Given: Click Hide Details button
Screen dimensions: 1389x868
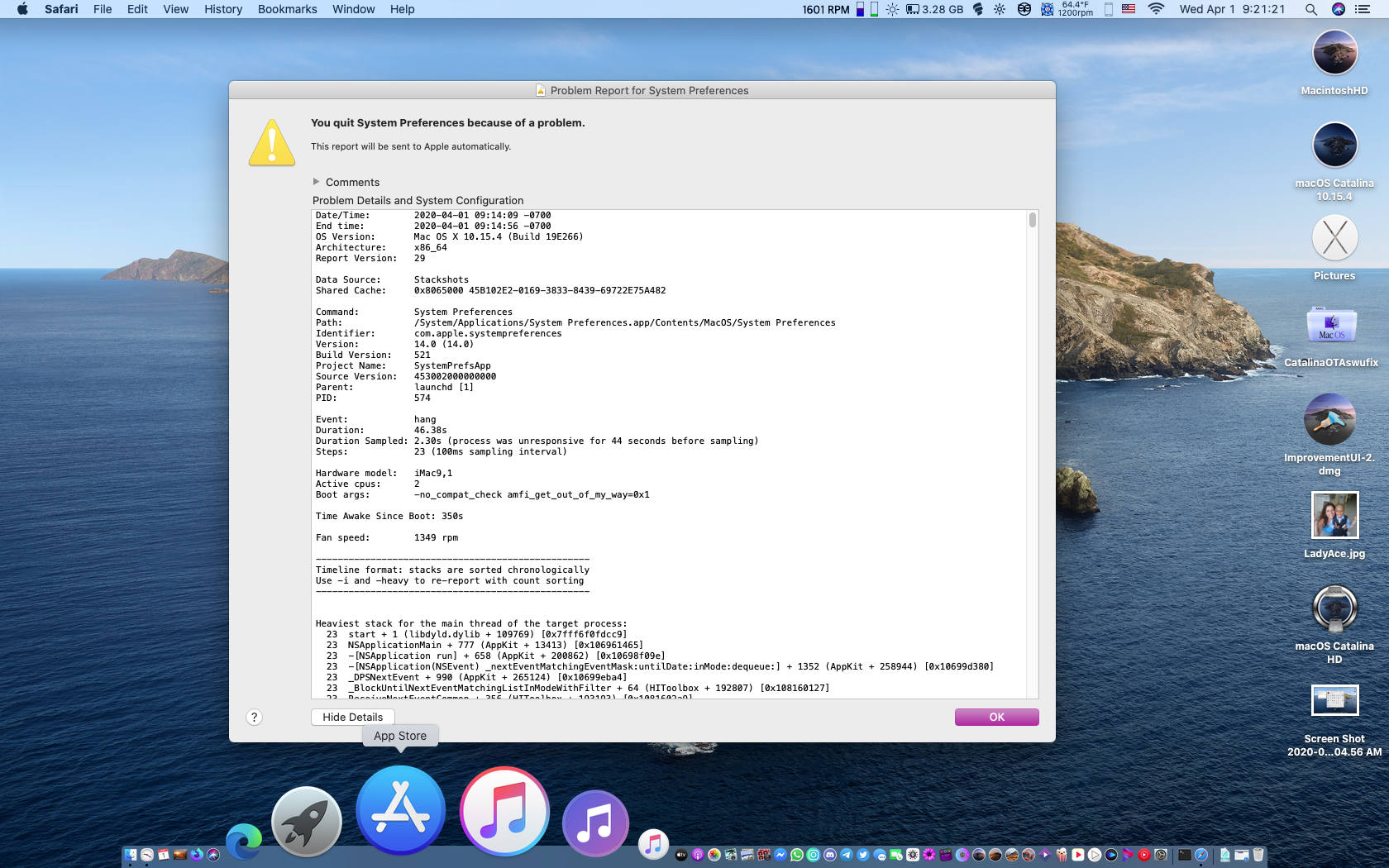Looking at the screenshot, I should point(353,717).
